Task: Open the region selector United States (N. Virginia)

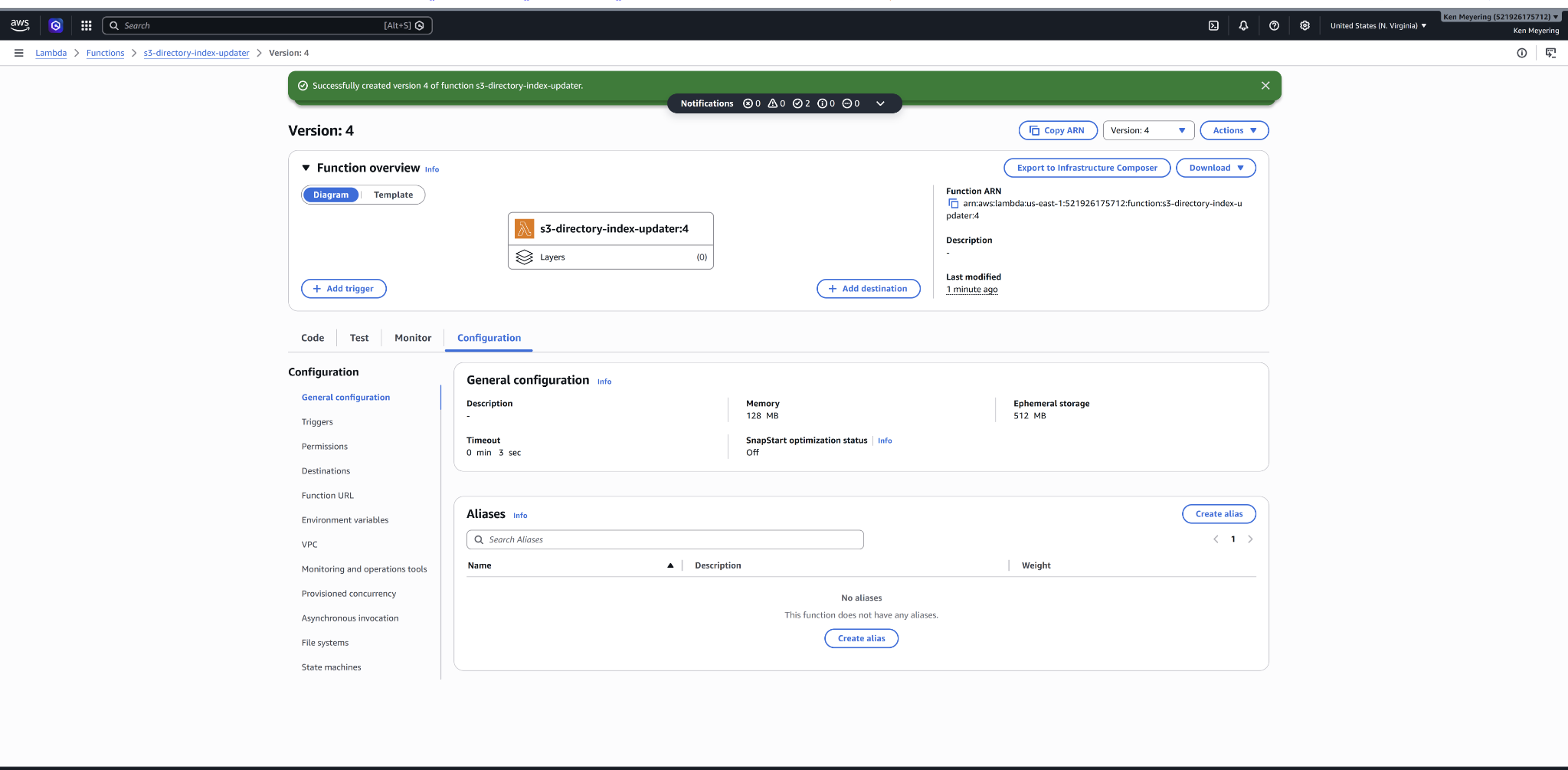Action: tap(1378, 25)
